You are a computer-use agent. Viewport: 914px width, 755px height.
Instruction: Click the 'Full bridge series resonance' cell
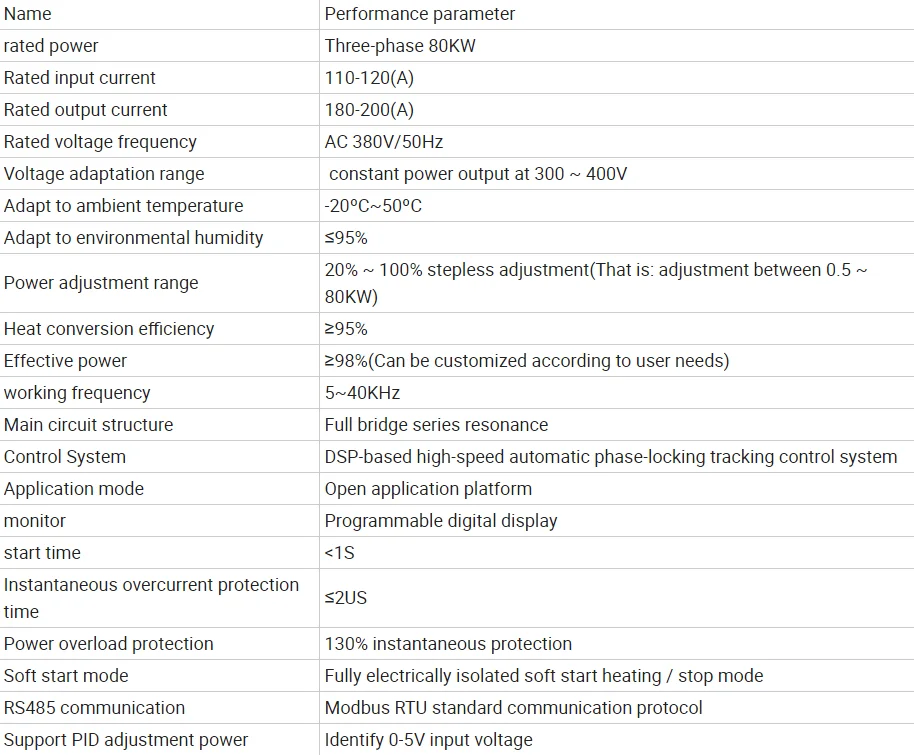pyautogui.click(x=436, y=425)
